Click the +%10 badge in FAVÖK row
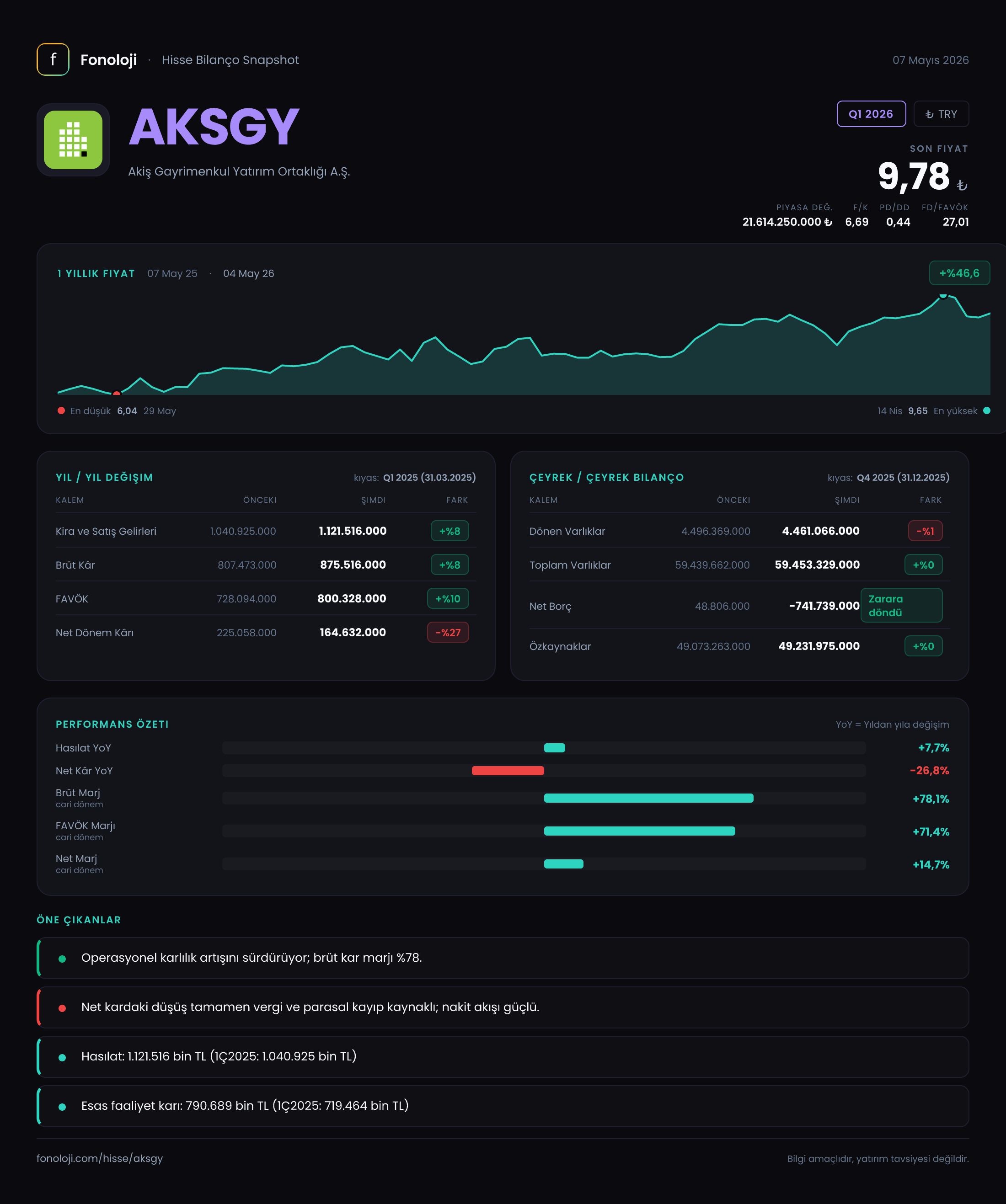The width and height of the screenshot is (1006, 1204). click(x=448, y=598)
